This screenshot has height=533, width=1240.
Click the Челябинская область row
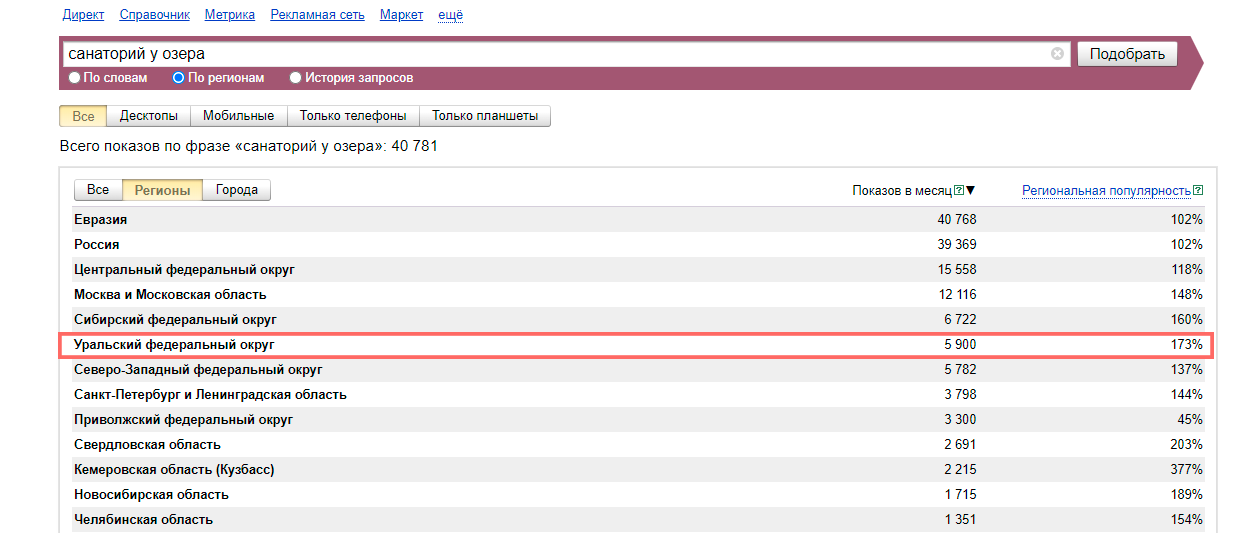coord(637,519)
